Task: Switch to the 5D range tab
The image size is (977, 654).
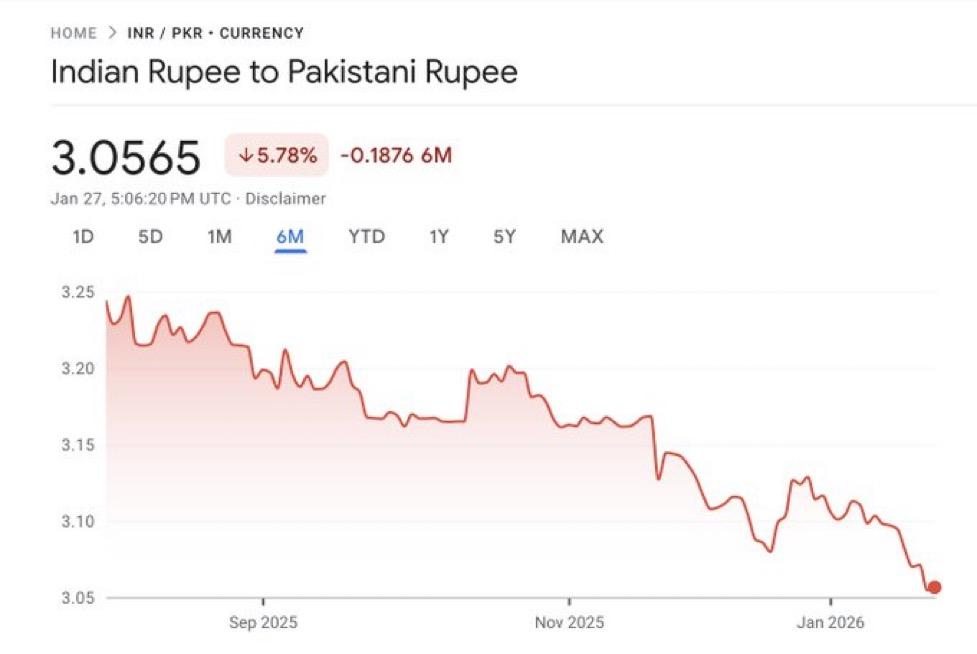Action: coord(150,237)
